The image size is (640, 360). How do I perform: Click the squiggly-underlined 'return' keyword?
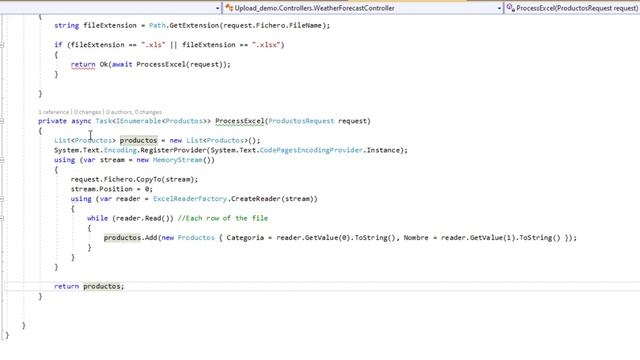pyautogui.click(x=83, y=64)
